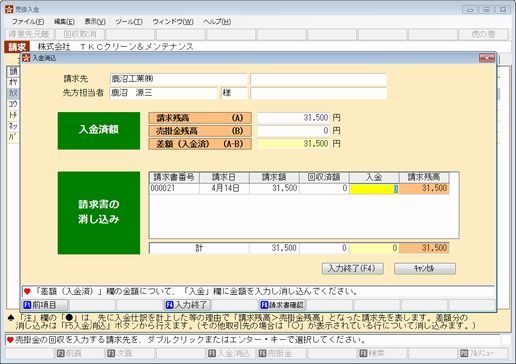Click the 計 total label cell
This screenshot has width=516, height=364.
[x=199, y=248]
